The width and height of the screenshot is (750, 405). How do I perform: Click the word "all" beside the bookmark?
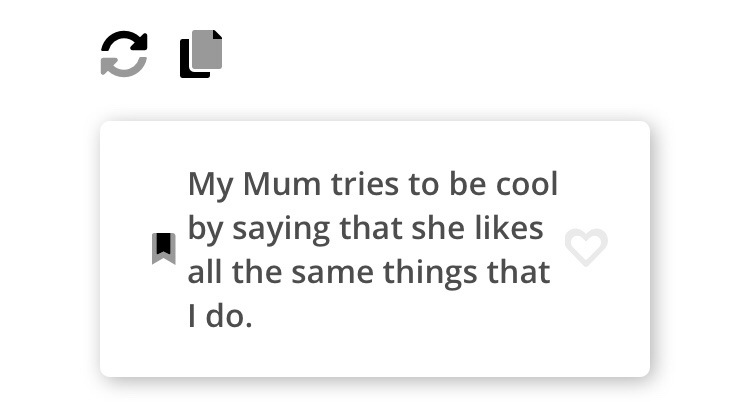point(201,273)
